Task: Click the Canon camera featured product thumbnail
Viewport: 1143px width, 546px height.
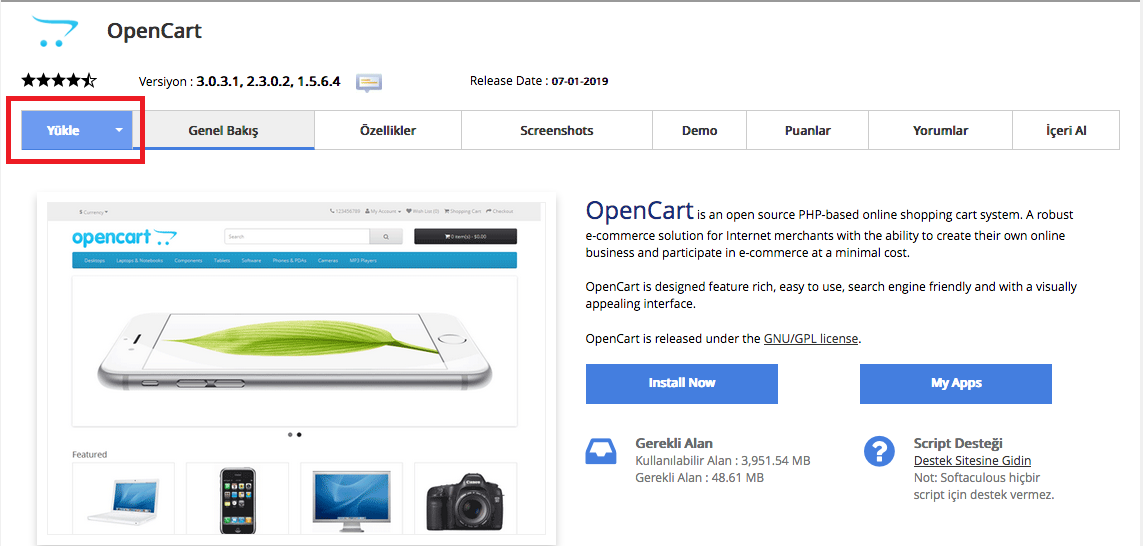Action: (465, 499)
